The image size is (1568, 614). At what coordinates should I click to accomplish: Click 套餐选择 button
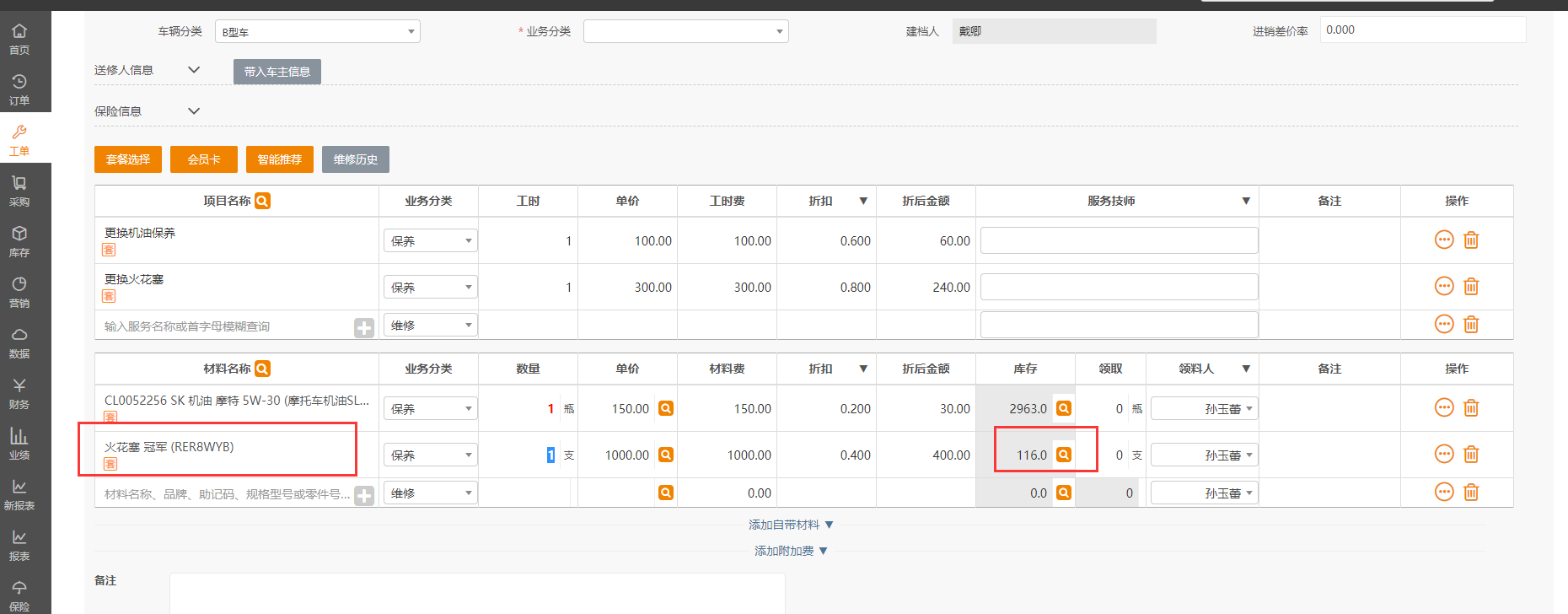(128, 159)
